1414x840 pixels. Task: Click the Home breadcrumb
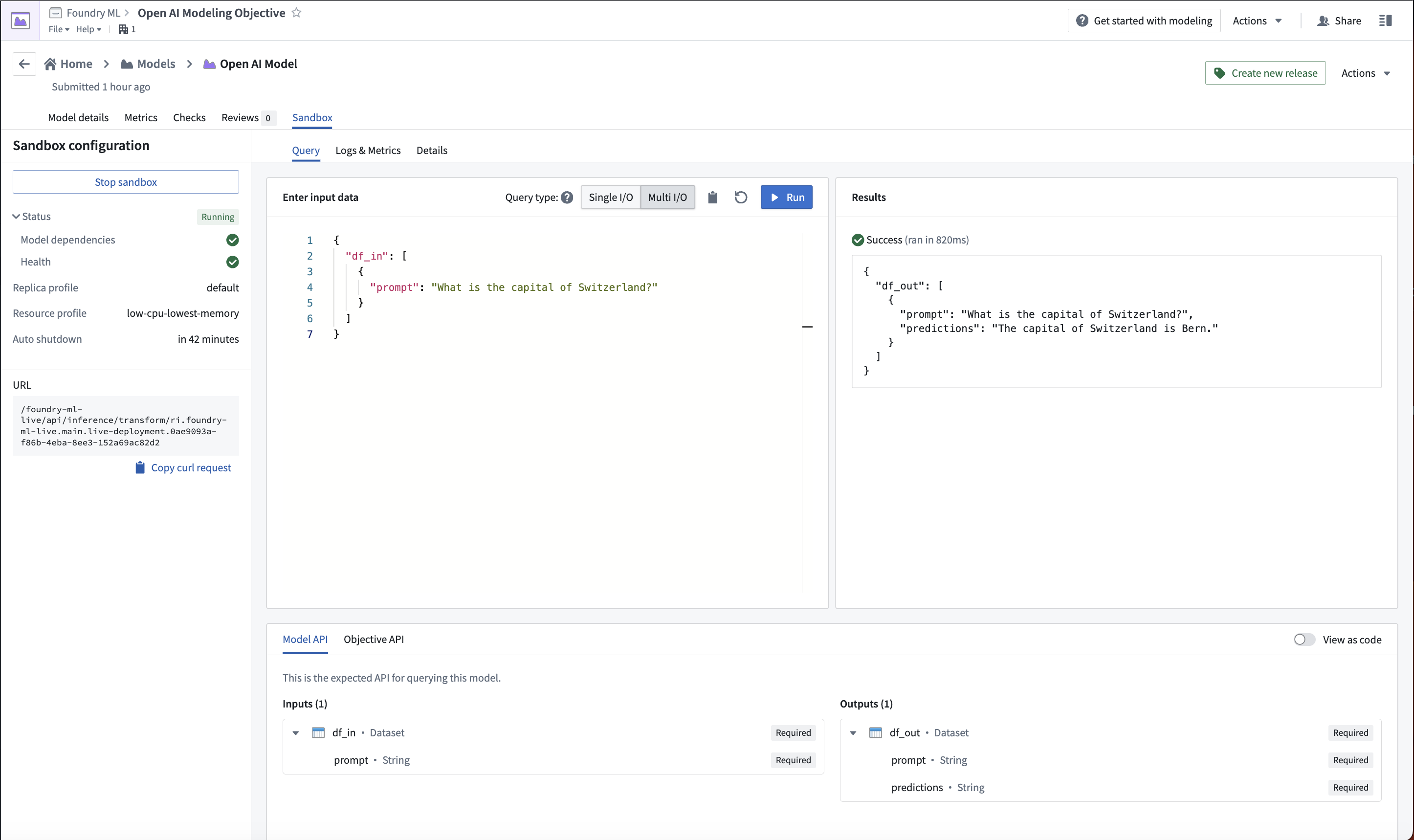tap(68, 64)
